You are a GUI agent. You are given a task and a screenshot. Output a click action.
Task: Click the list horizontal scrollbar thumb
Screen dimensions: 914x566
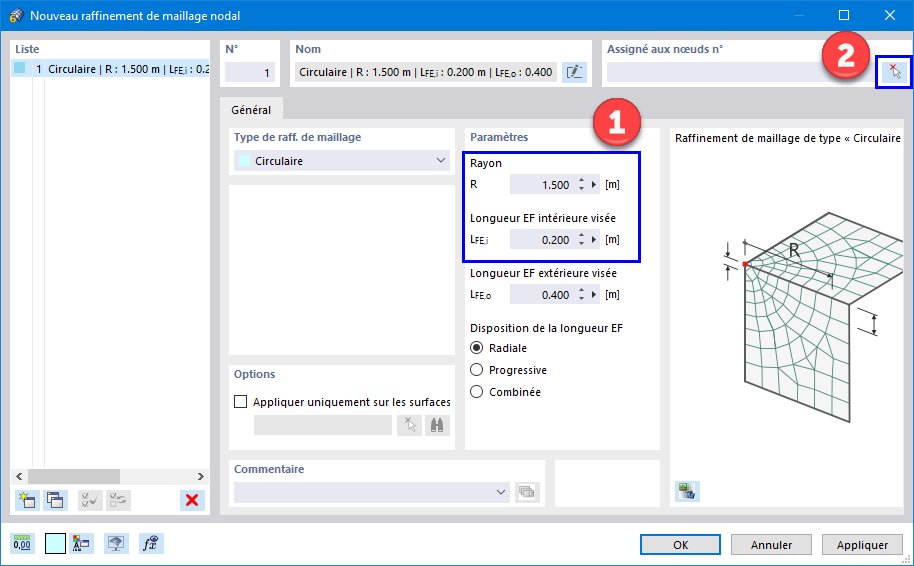tap(73, 477)
